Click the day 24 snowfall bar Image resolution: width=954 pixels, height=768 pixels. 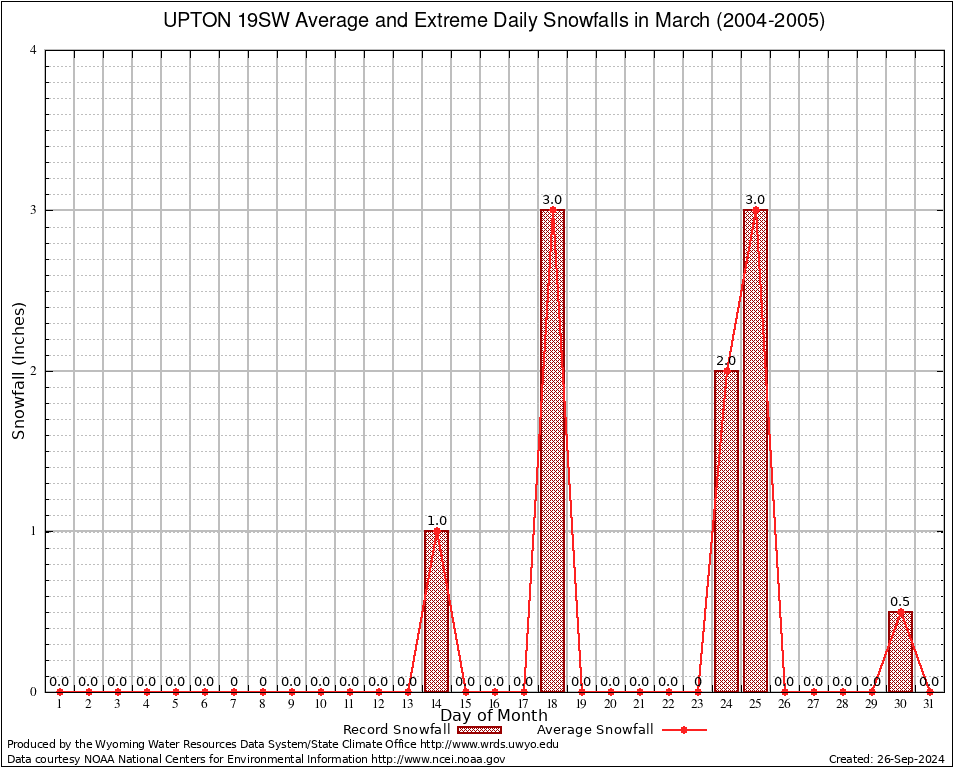[x=726, y=530]
